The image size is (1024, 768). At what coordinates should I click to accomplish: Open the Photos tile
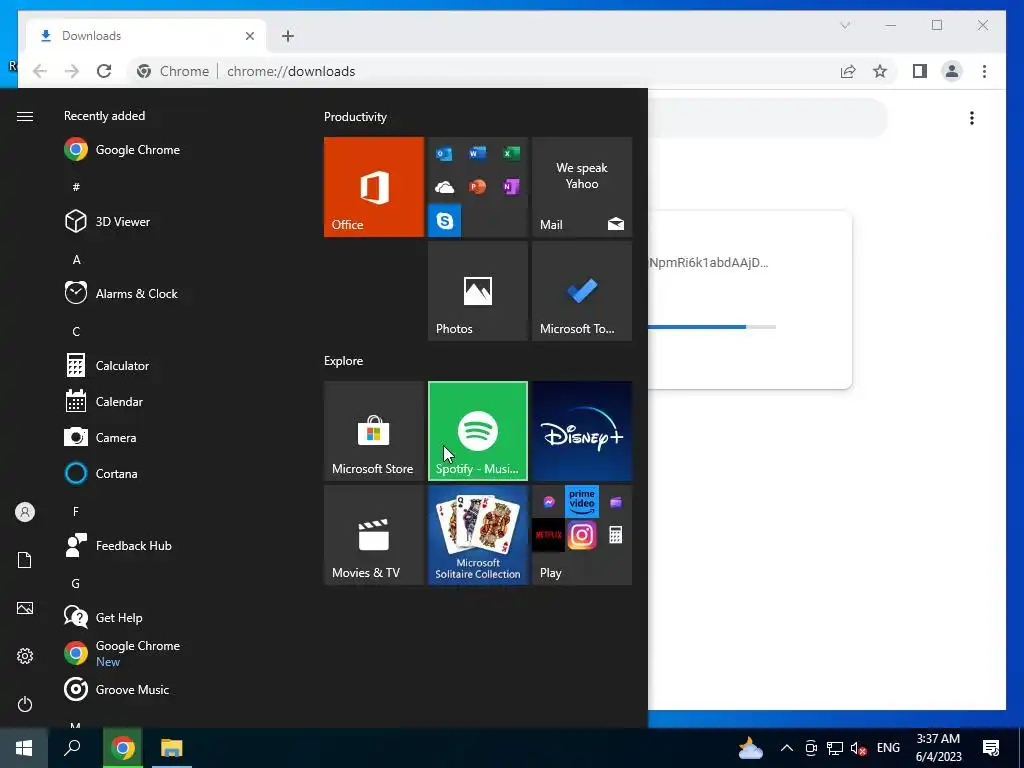point(477,291)
